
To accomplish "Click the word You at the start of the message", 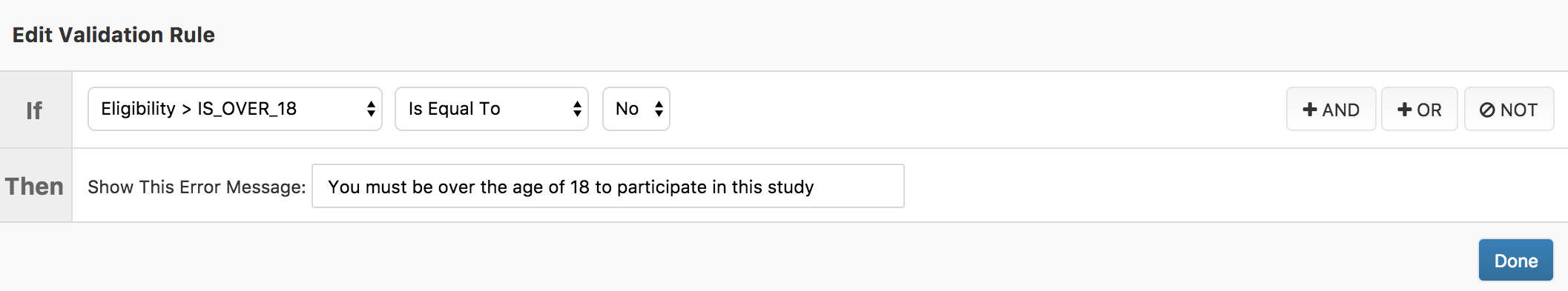I will coord(344,187).
